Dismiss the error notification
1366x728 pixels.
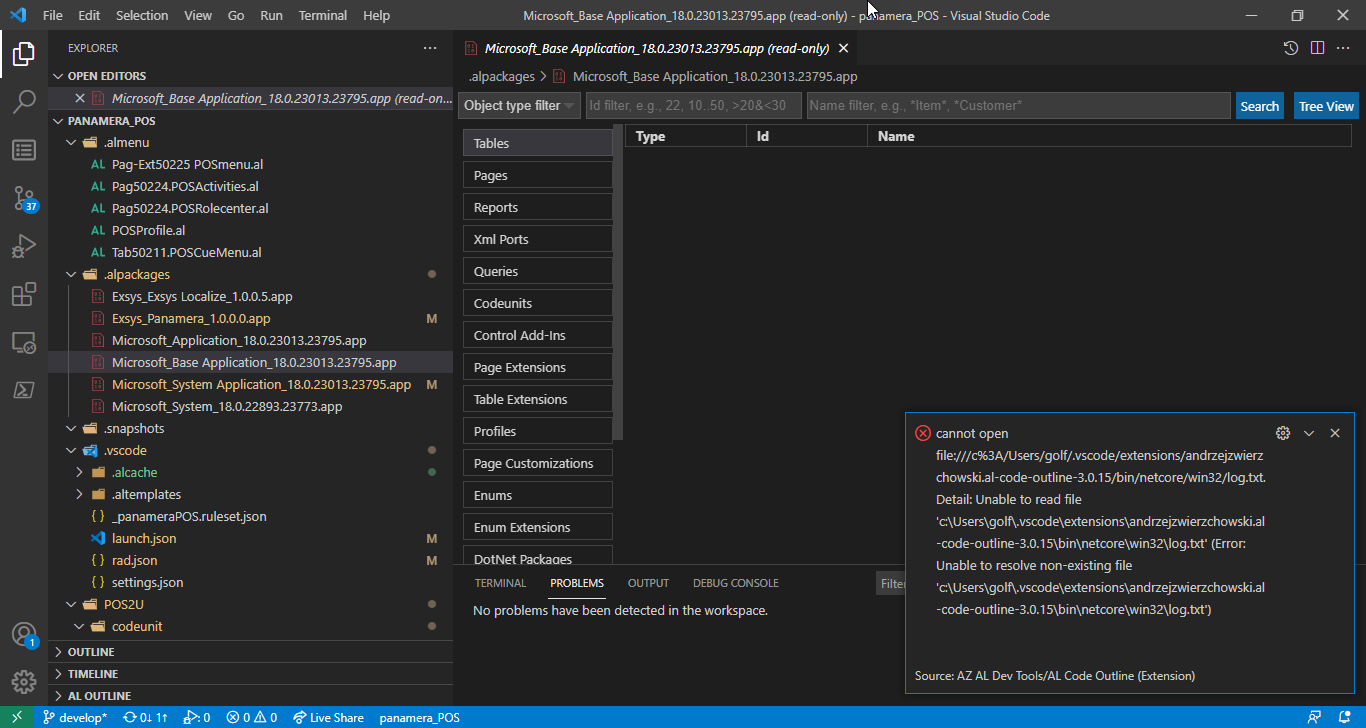click(1335, 433)
